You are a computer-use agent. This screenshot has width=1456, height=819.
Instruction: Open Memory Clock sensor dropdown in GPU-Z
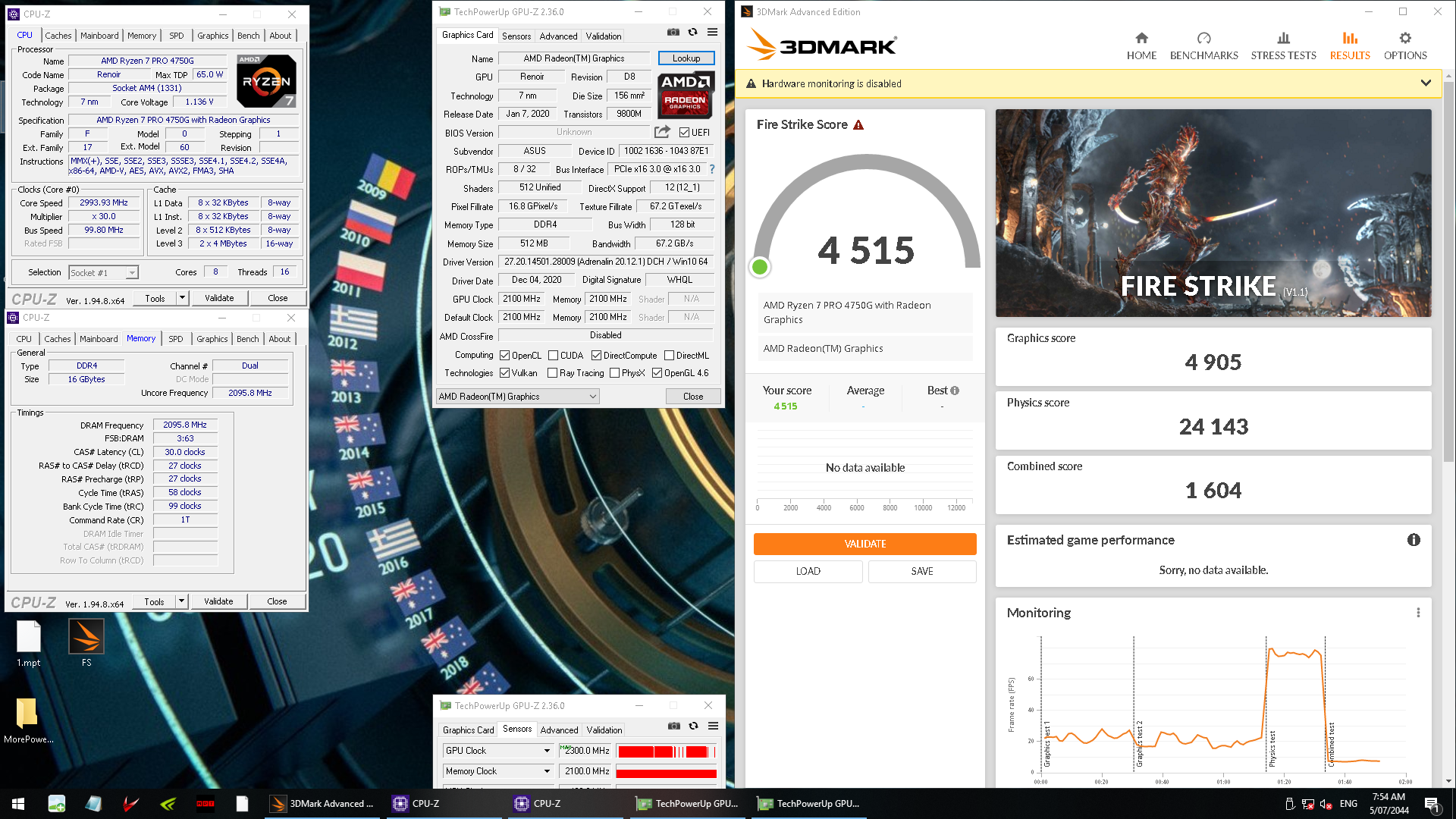click(498, 771)
